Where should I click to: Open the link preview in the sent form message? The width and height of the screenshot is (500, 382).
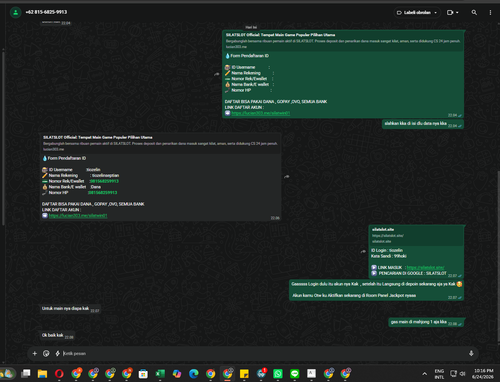click(x=343, y=41)
